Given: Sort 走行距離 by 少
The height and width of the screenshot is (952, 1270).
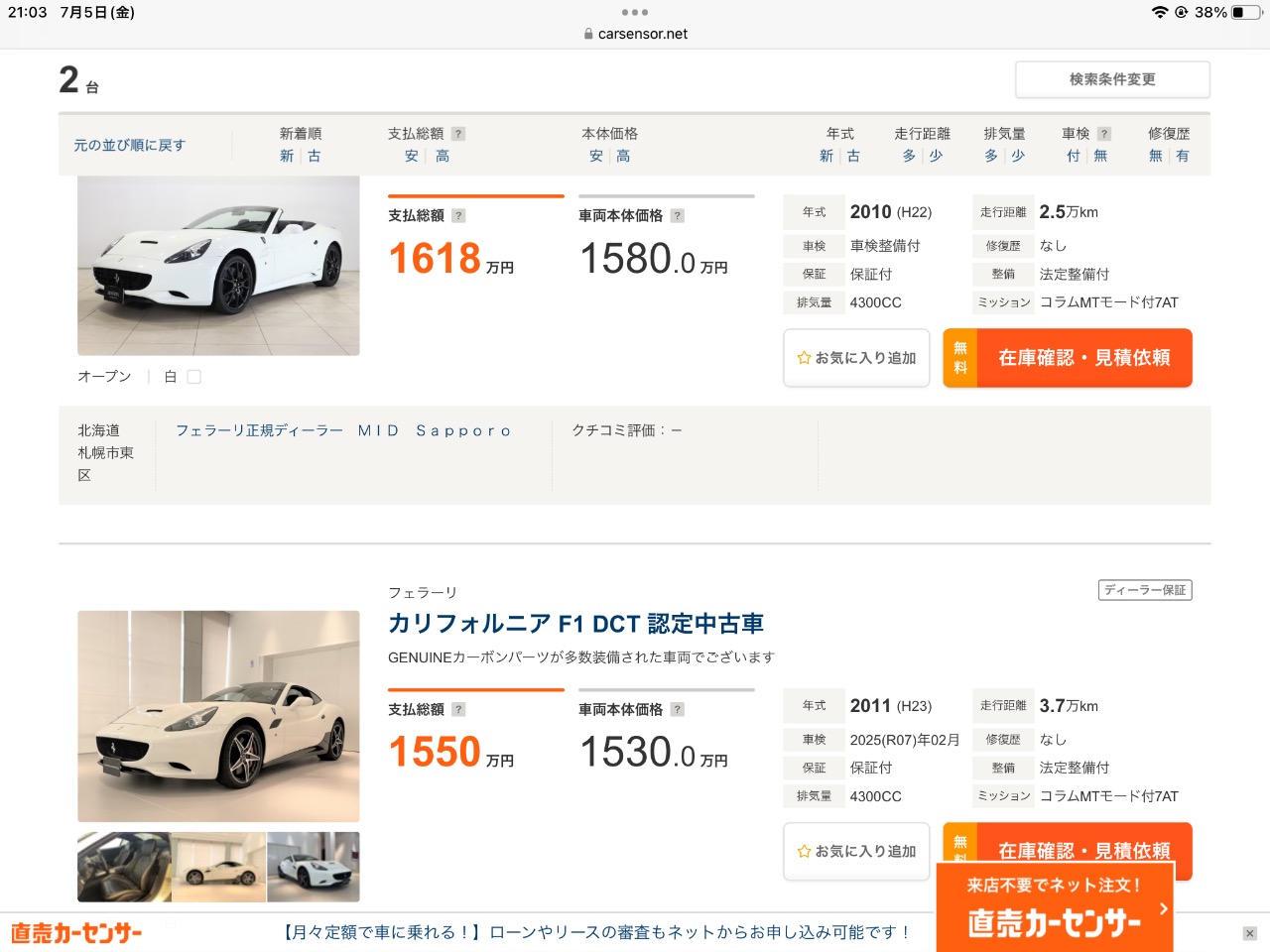Looking at the screenshot, I should click(936, 156).
